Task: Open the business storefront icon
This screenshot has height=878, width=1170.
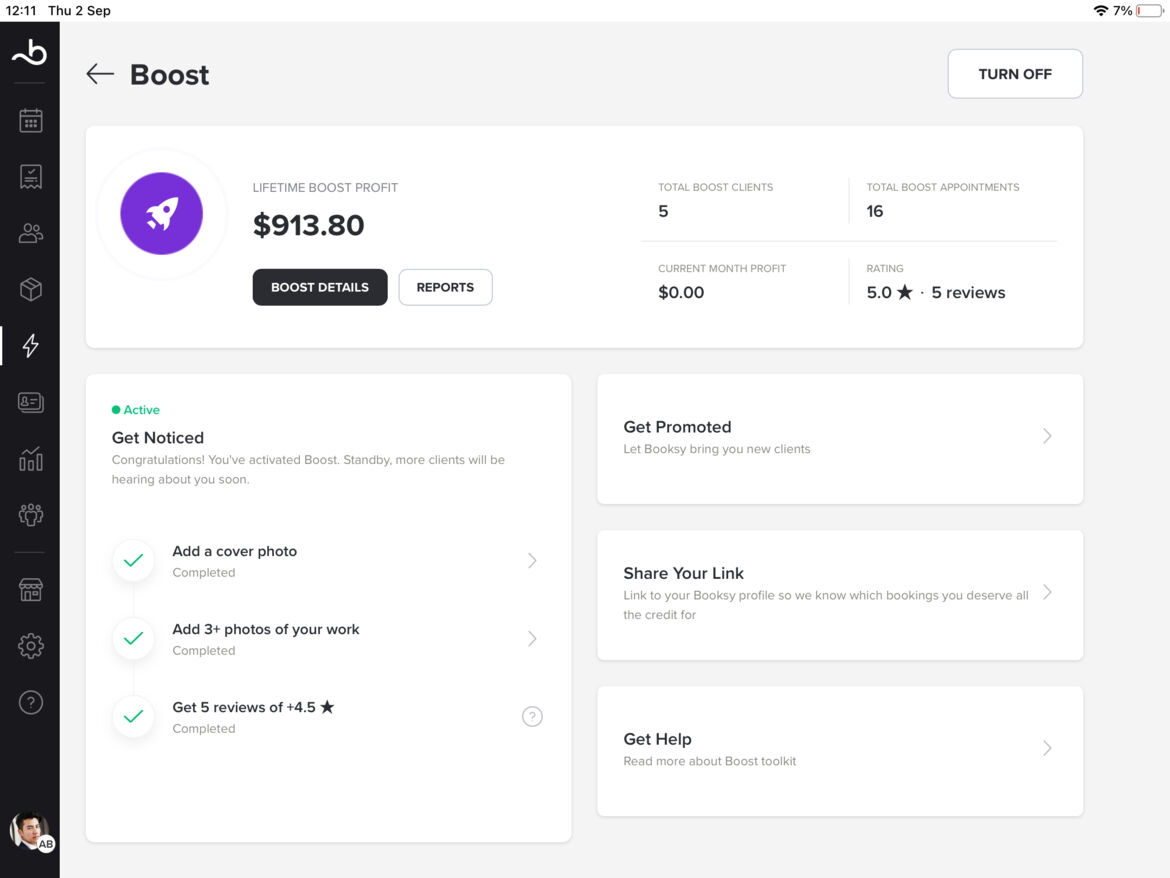Action: click(31, 590)
